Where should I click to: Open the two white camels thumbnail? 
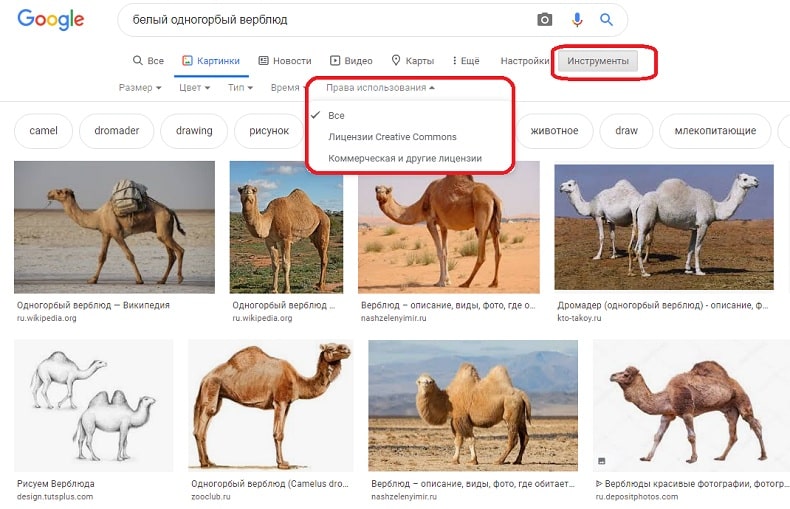pos(663,228)
